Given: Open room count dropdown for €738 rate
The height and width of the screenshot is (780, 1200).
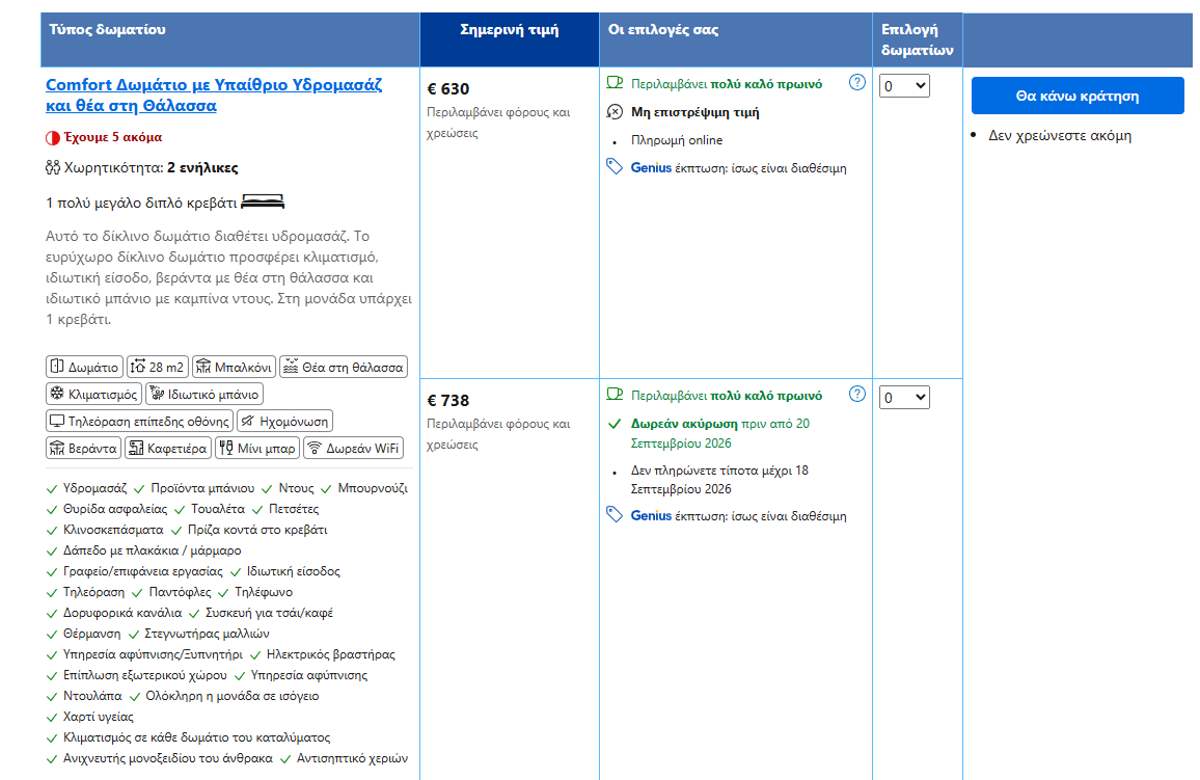Looking at the screenshot, I should pyautogui.click(x=904, y=398).
